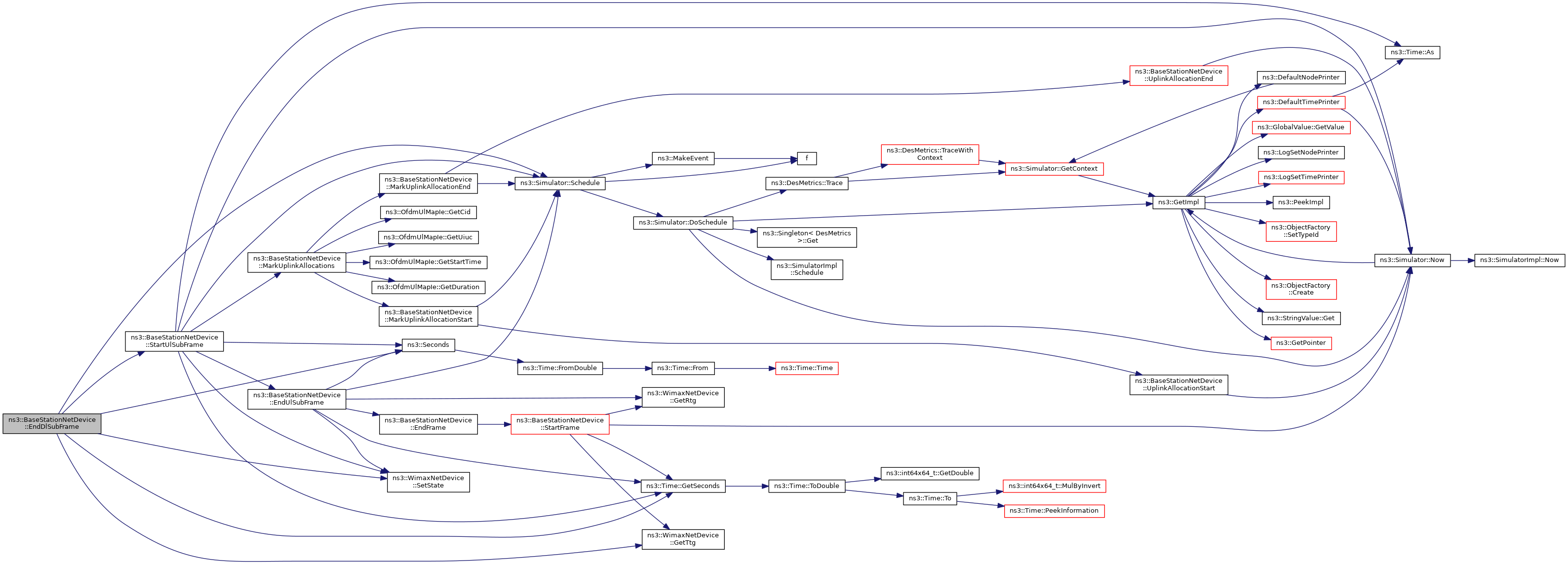Click the red ns3::Simulator::GetContext node
Image resolution: width=1568 pixels, height=564 pixels.
click(1054, 169)
